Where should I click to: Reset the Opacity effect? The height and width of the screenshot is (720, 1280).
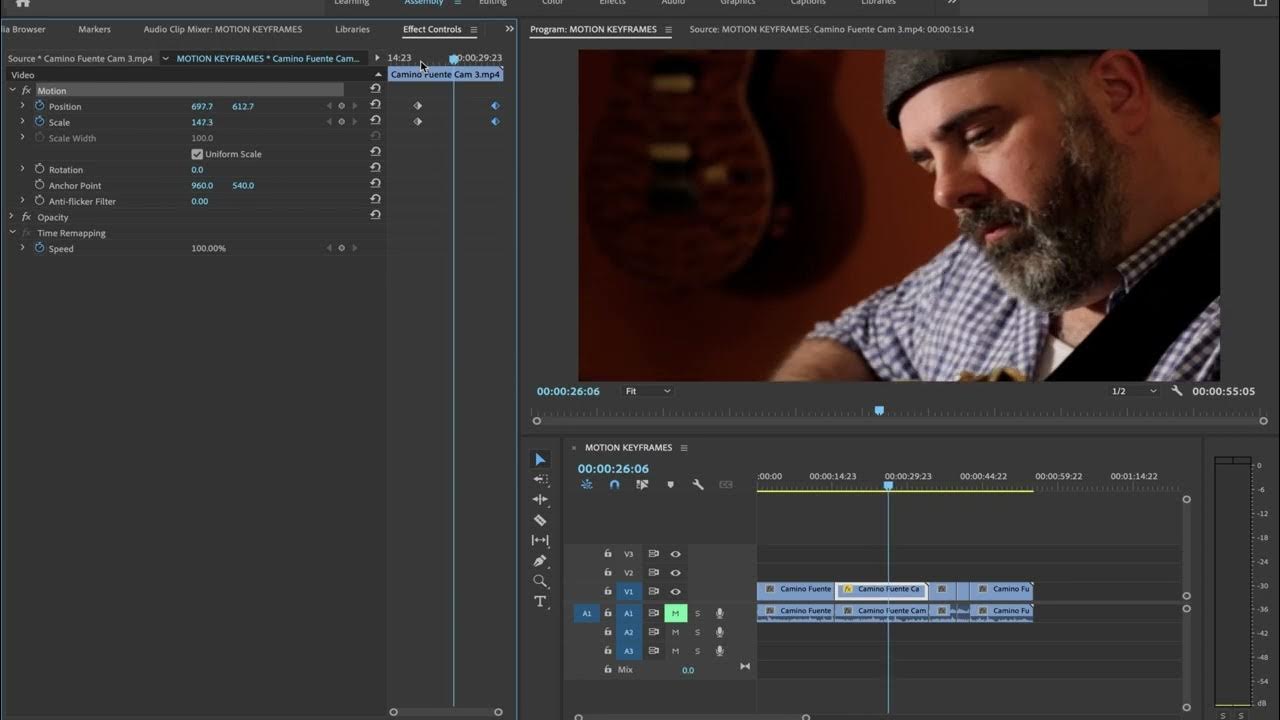click(375, 216)
